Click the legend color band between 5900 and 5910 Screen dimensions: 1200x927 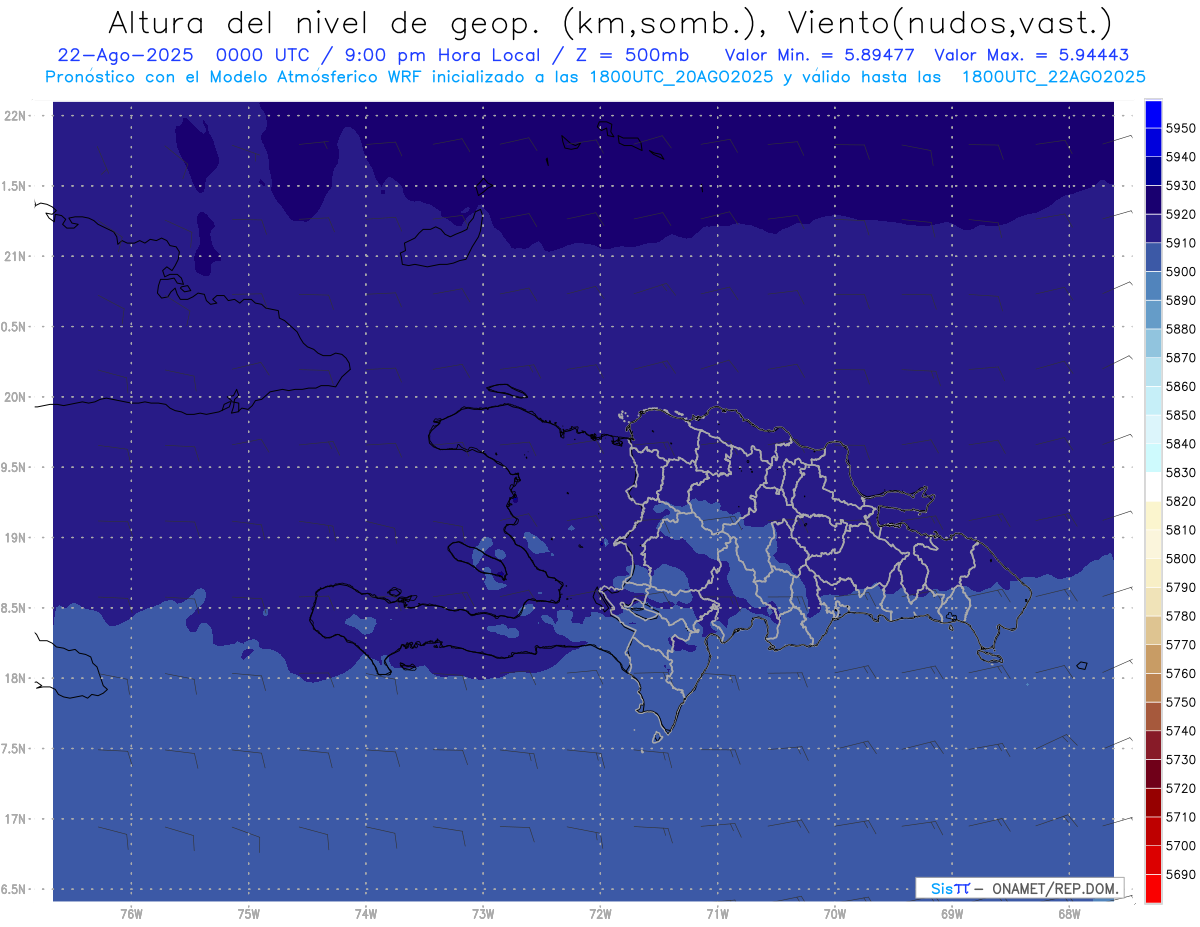point(1153,258)
